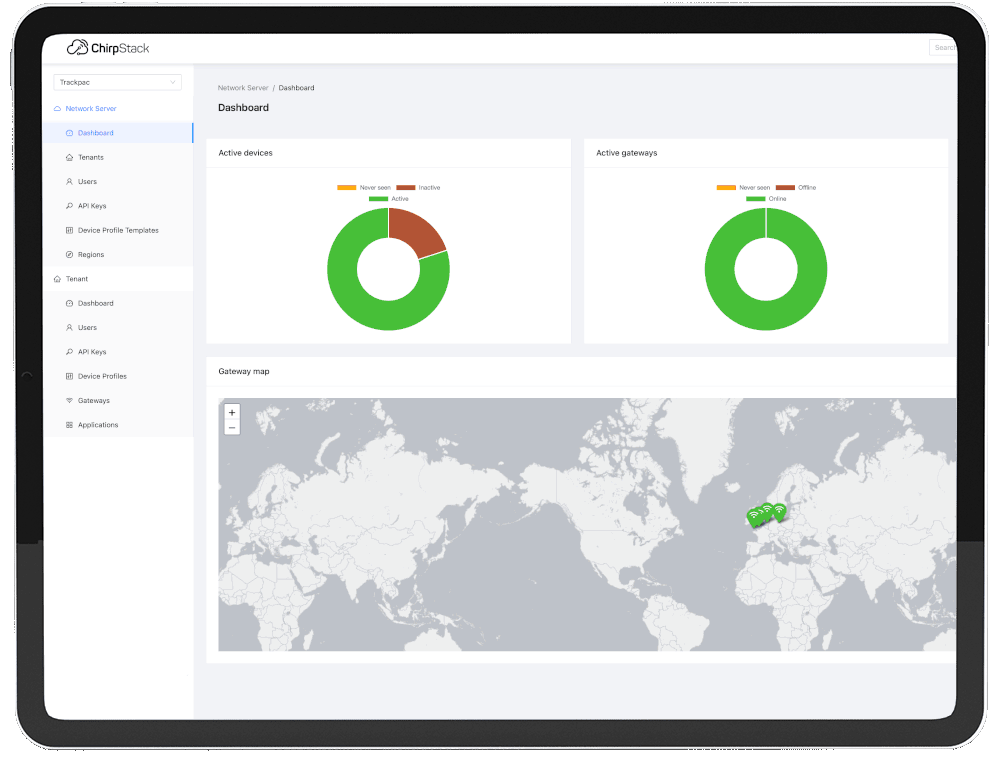Toggle the Never seen legend entry
Viewport: 1000px width, 770px height.
click(x=361, y=187)
